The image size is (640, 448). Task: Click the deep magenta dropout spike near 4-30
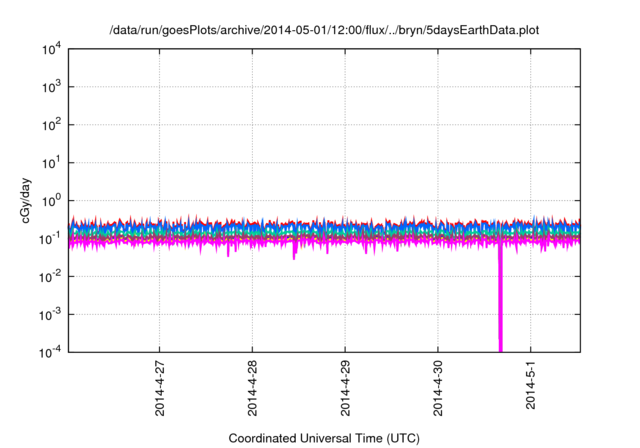[500, 298]
